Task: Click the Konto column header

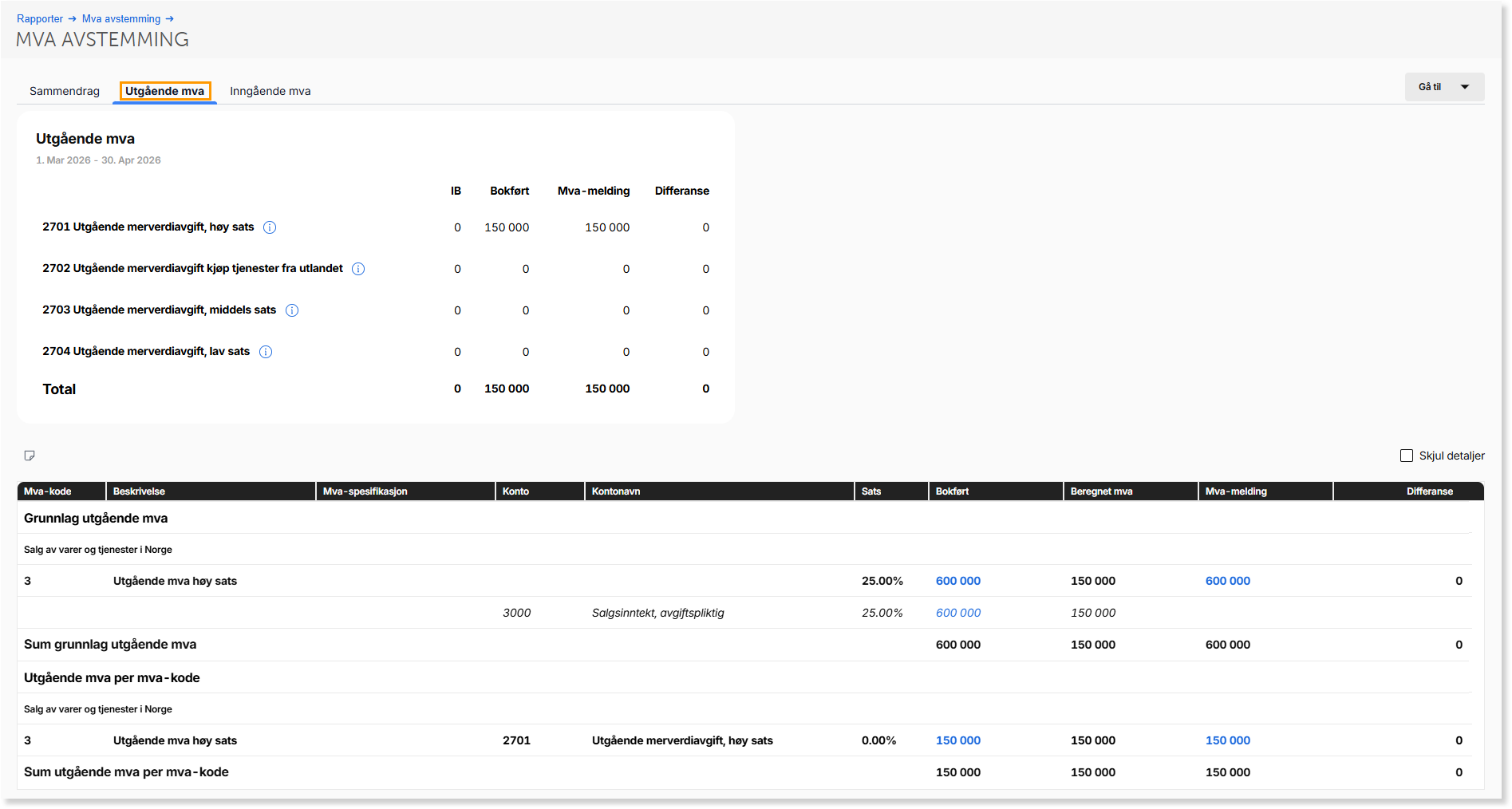Action: [x=540, y=491]
